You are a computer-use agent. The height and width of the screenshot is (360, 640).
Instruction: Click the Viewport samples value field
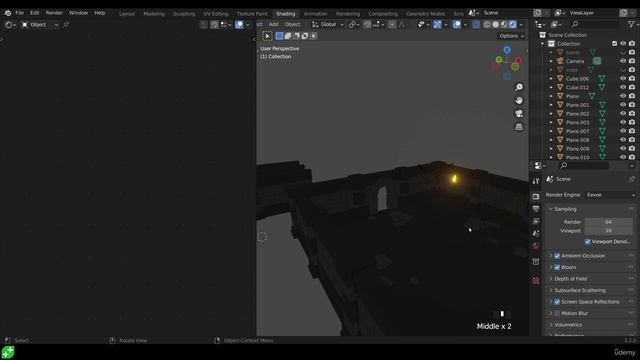(x=609, y=231)
